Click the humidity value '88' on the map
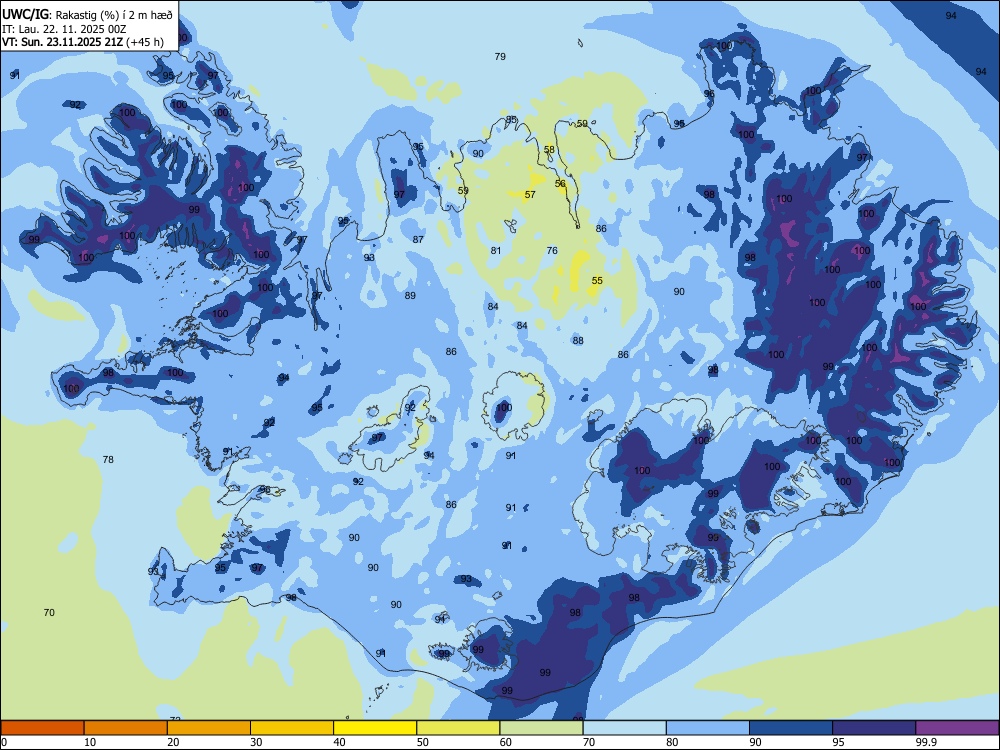 pyautogui.click(x=578, y=341)
